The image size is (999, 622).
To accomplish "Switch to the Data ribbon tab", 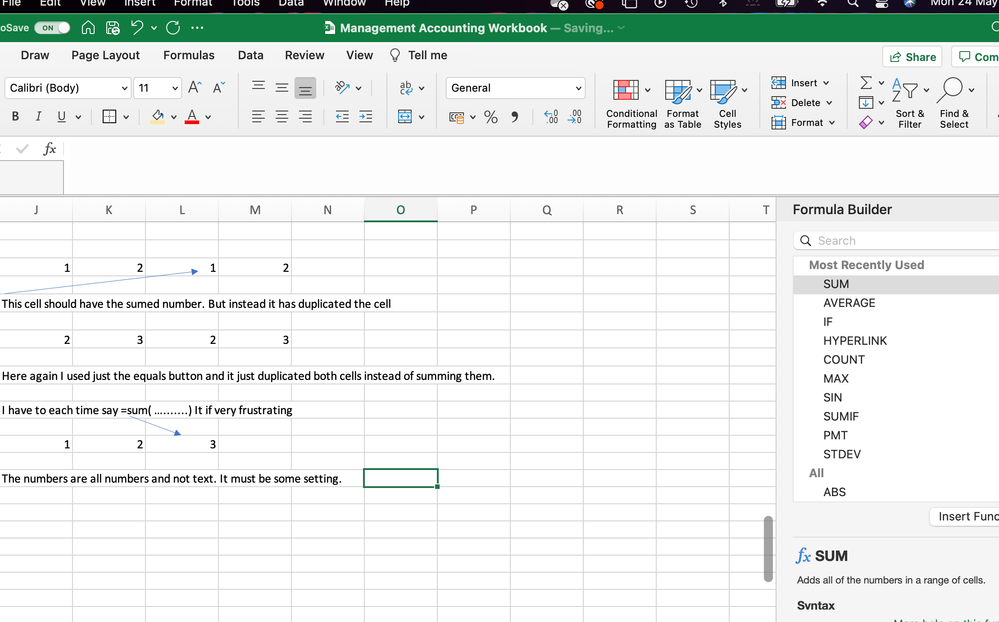I will pyautogui.click(x=250, y=55).
